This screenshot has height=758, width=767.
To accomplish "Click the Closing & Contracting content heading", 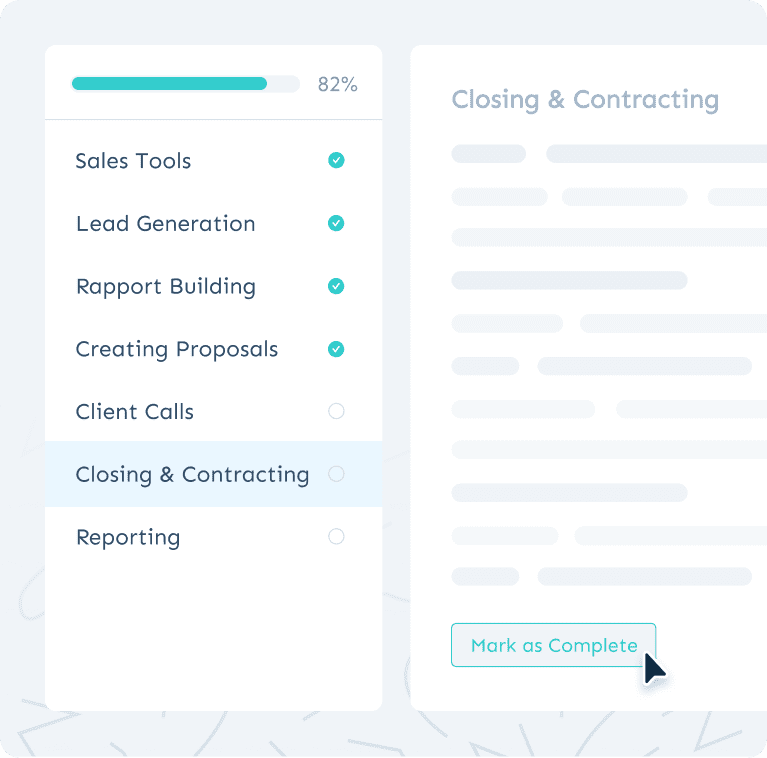I will click(585, 100).
